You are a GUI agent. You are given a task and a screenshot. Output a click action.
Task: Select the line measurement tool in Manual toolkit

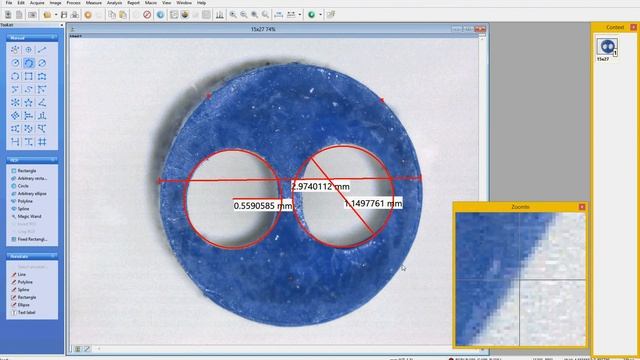click(x=42, y=50)
